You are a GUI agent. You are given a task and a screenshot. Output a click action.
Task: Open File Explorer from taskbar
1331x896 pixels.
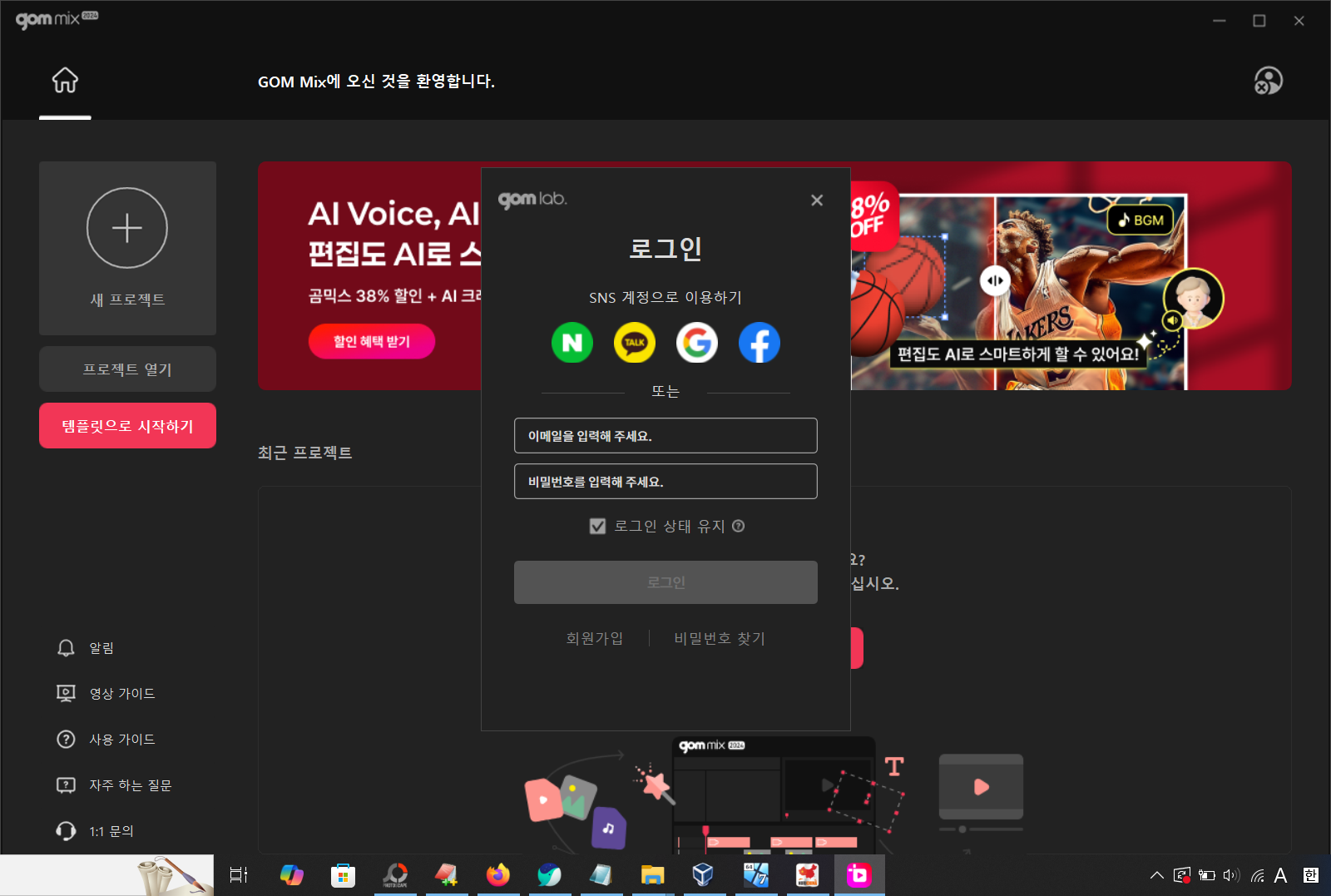pyautogui.click(x=653, y=875)
